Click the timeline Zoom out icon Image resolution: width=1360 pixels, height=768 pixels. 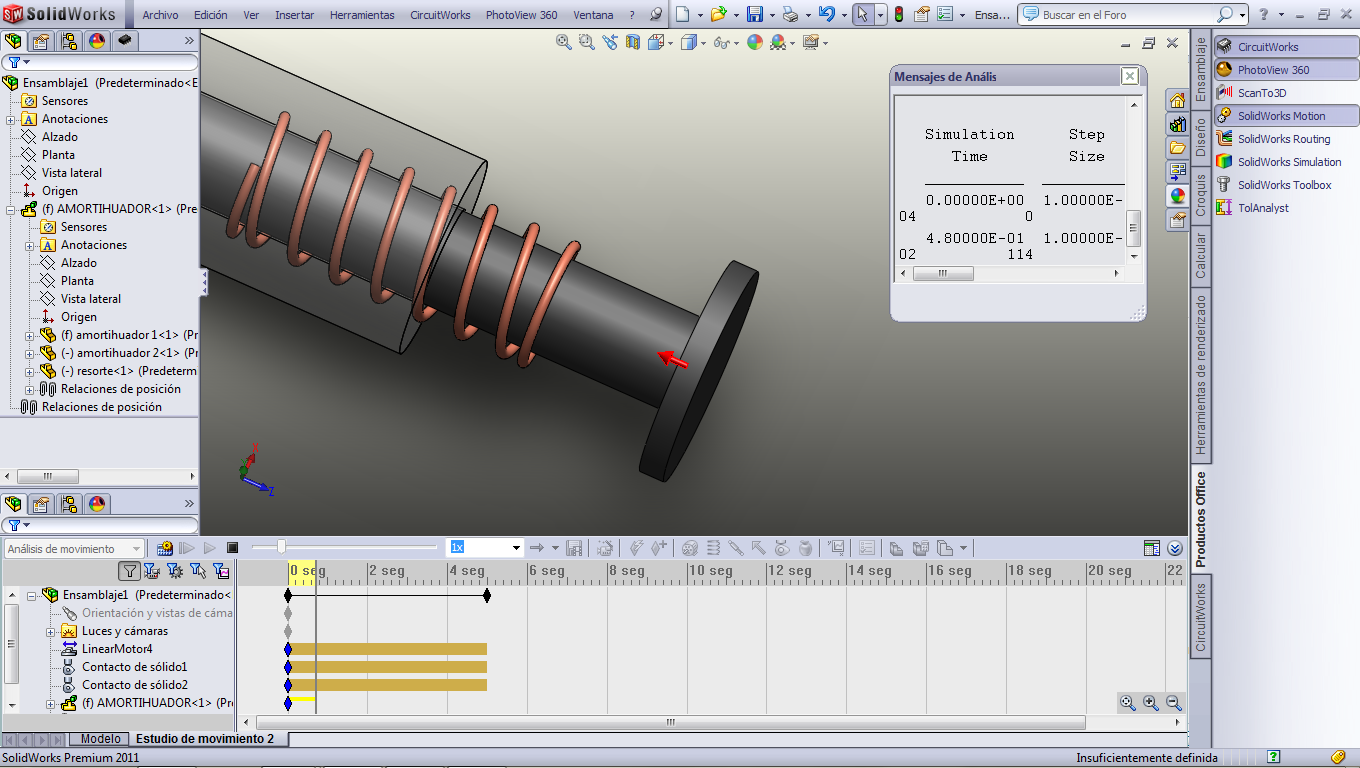click(1174, 703)
